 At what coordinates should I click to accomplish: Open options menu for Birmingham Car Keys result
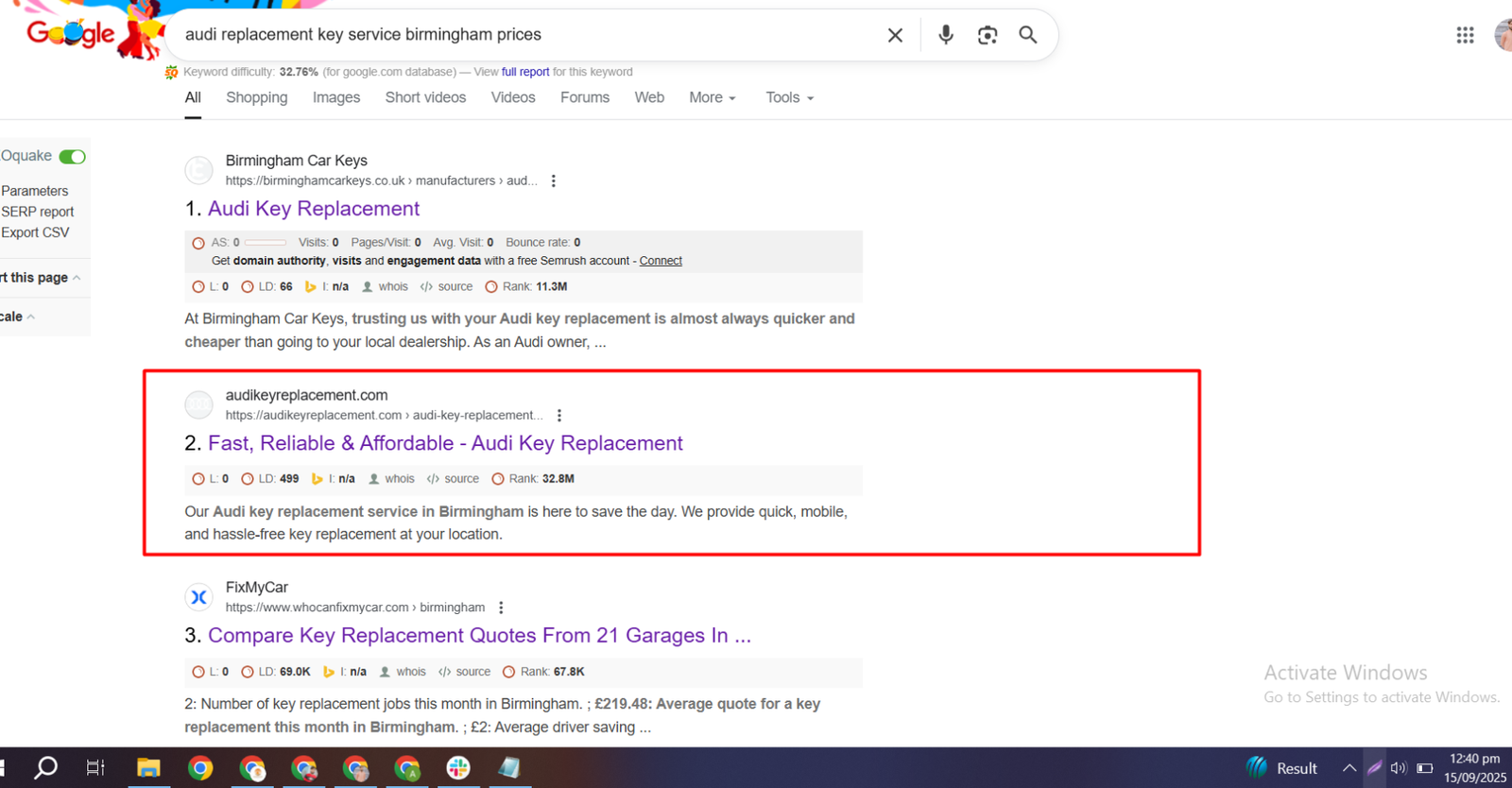tap(554, 181)
